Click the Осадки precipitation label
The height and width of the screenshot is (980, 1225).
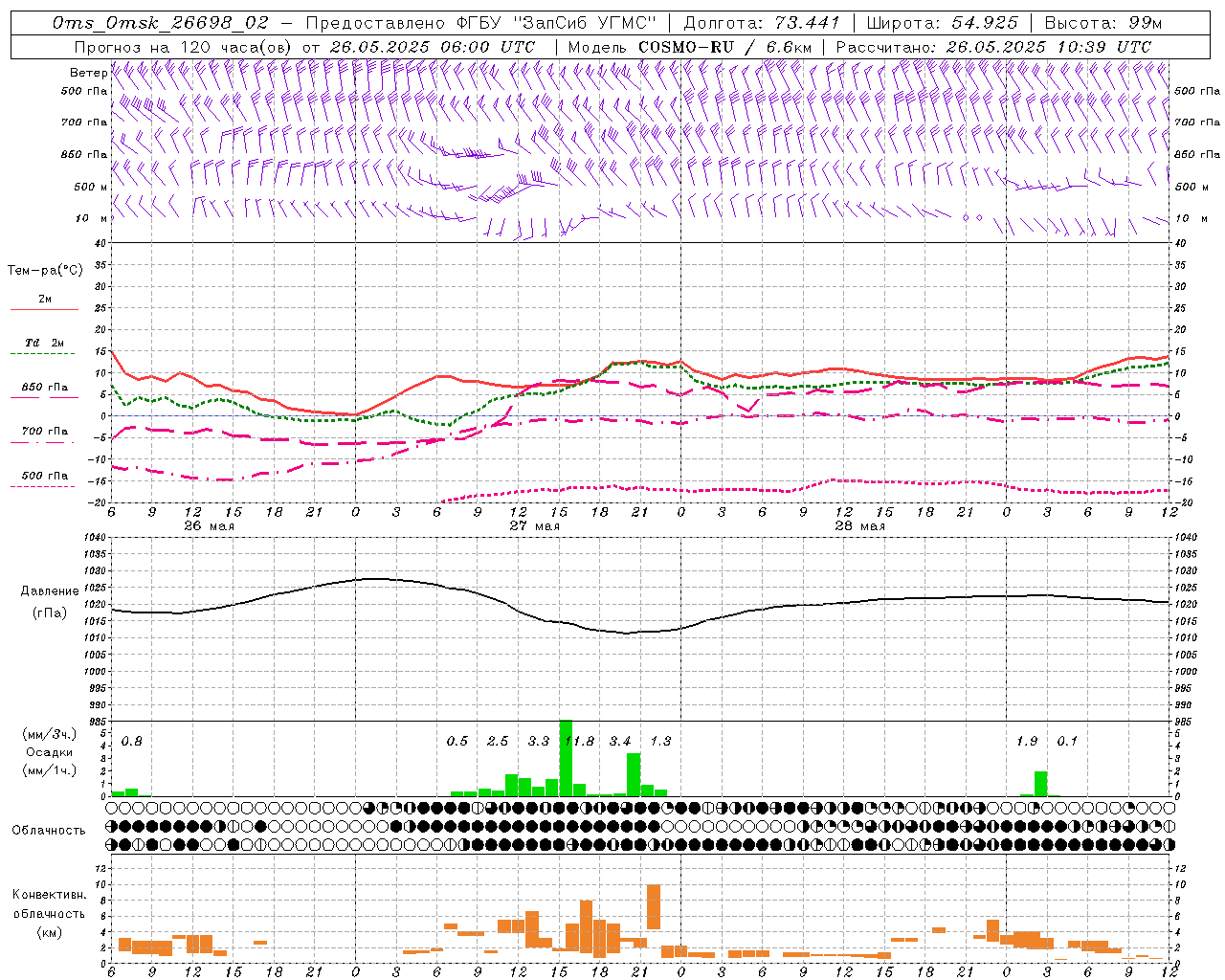49,752
